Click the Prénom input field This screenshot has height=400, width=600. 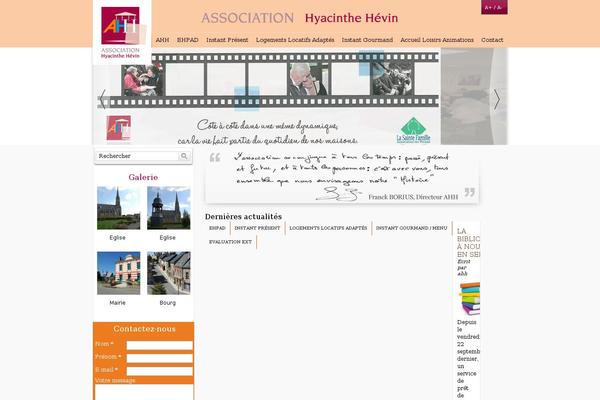pos(160,358)
